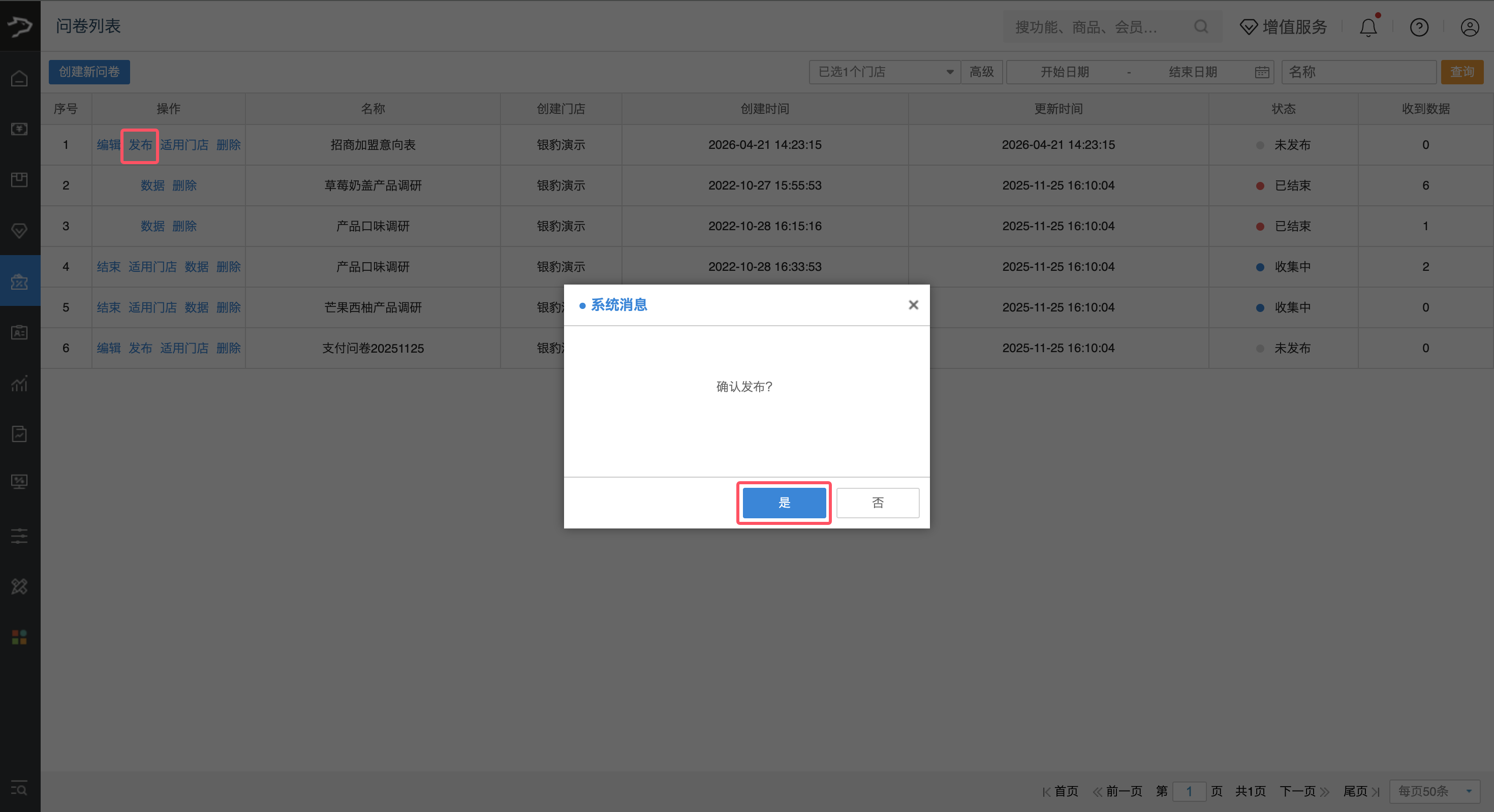Open the settings sliders sidebar icon
Image resolution: width=1494 pixels, height=812 pixels.
[20, 536]
